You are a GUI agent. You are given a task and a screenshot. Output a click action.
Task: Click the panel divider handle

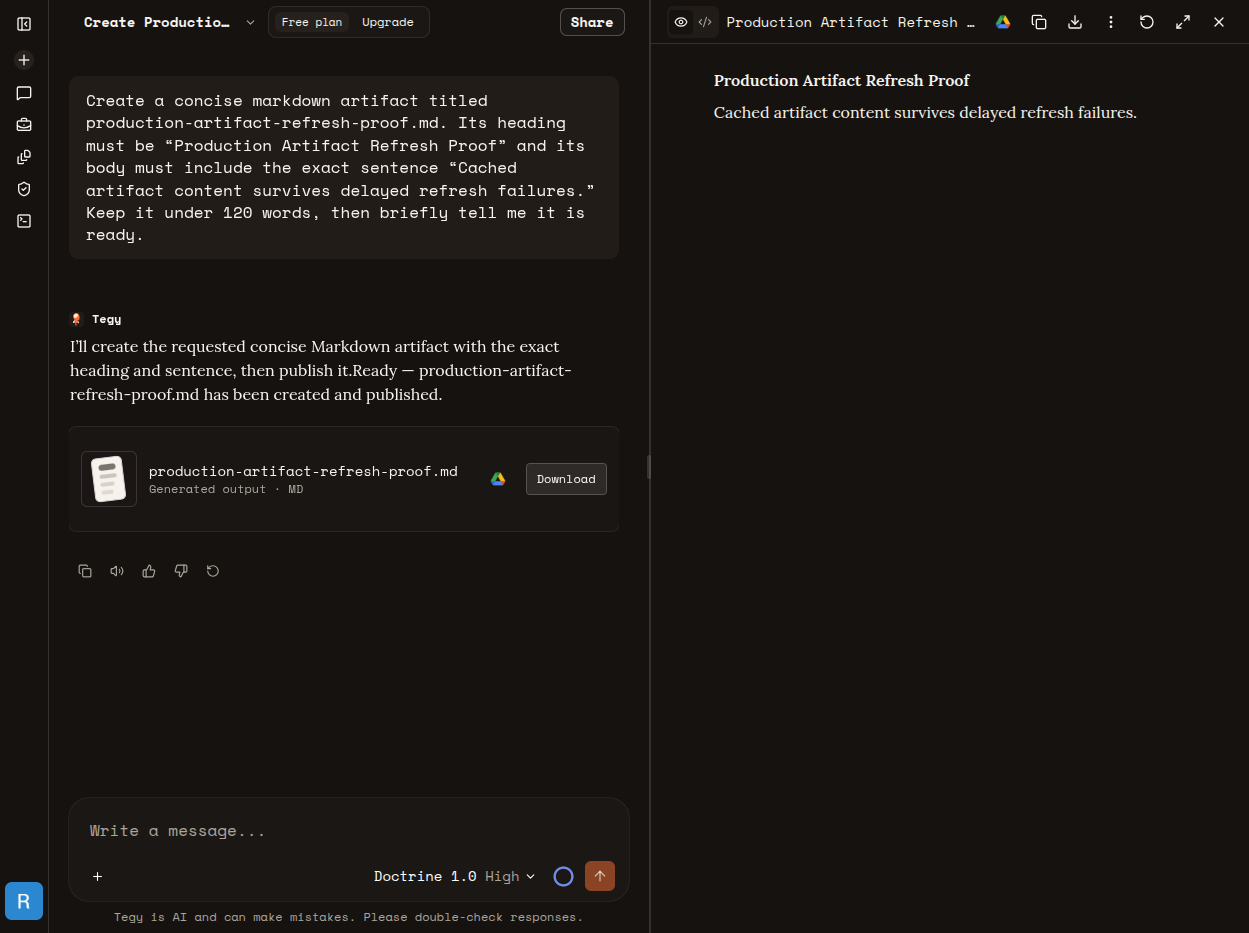649,467
